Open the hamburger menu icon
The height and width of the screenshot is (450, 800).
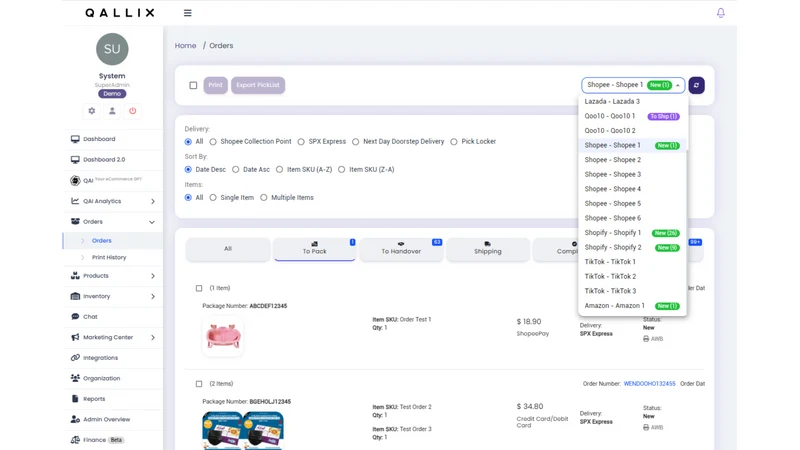click(188, 13)
